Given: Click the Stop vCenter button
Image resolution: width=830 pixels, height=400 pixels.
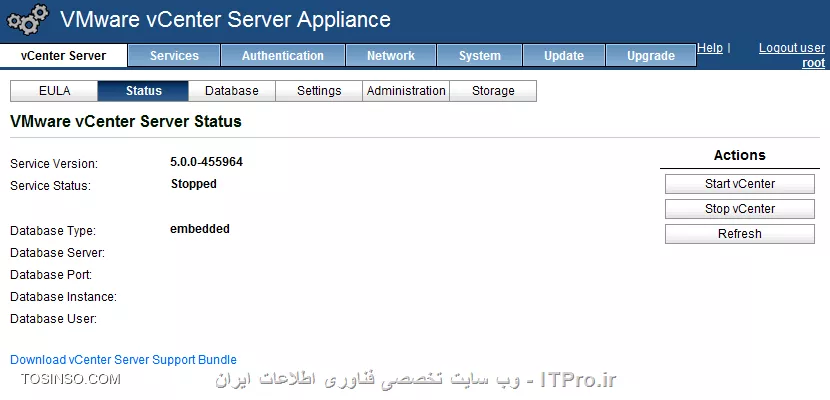Looking at the screenshot, I should pos(739,208).
